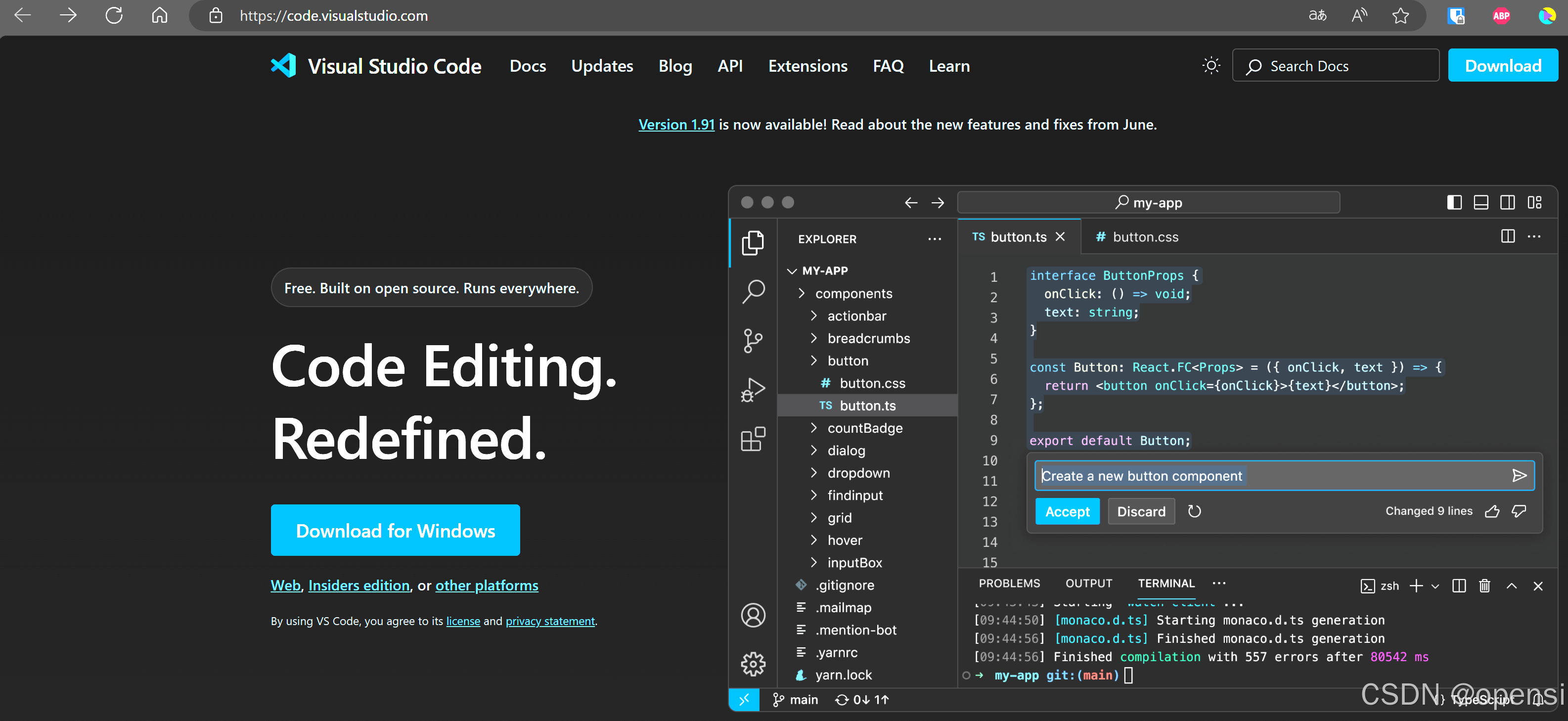
Task: Click the Search Docs field
Action: (1336, 66)
